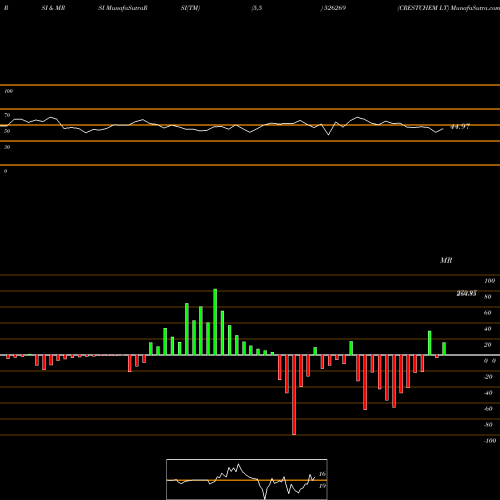Viewport: 500px width, 500px height.
Task: Click the histogram axis label 60
Action: 487,313
